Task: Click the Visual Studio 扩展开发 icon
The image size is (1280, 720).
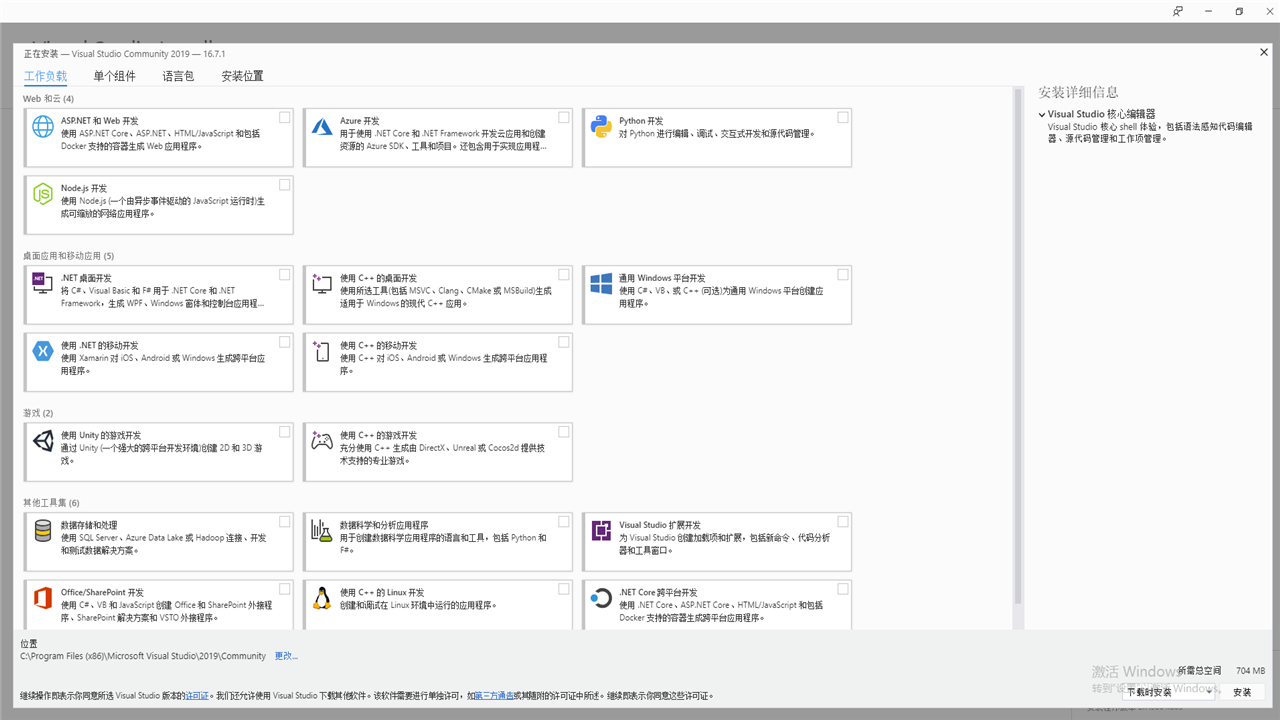Action: (x=601, y=531)
